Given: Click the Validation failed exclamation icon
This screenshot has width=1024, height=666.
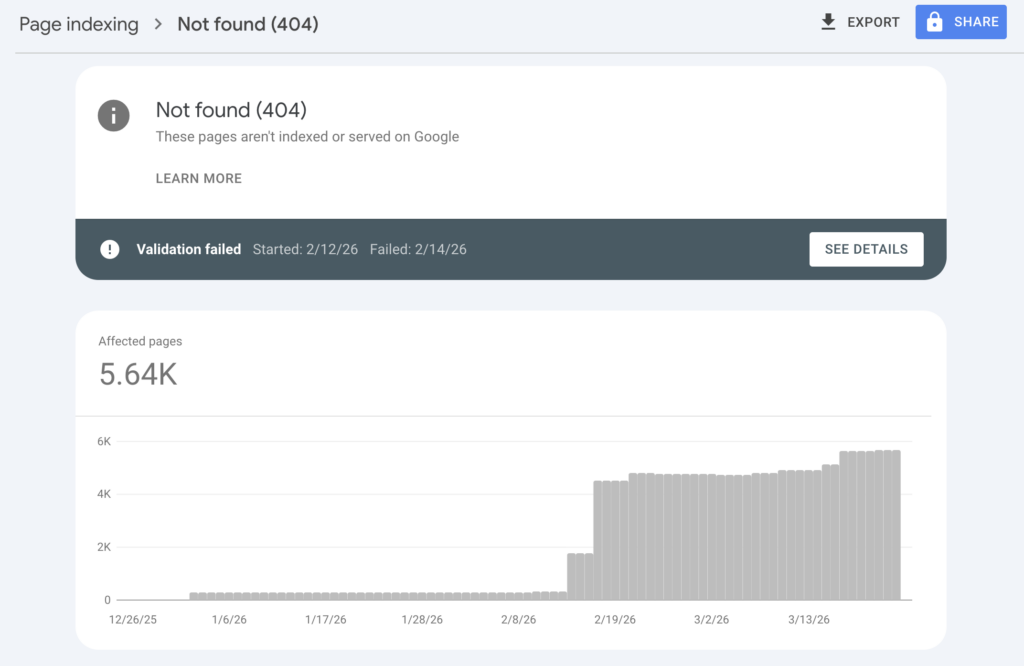Looking at the screenshot, I should tap(110, 249).
